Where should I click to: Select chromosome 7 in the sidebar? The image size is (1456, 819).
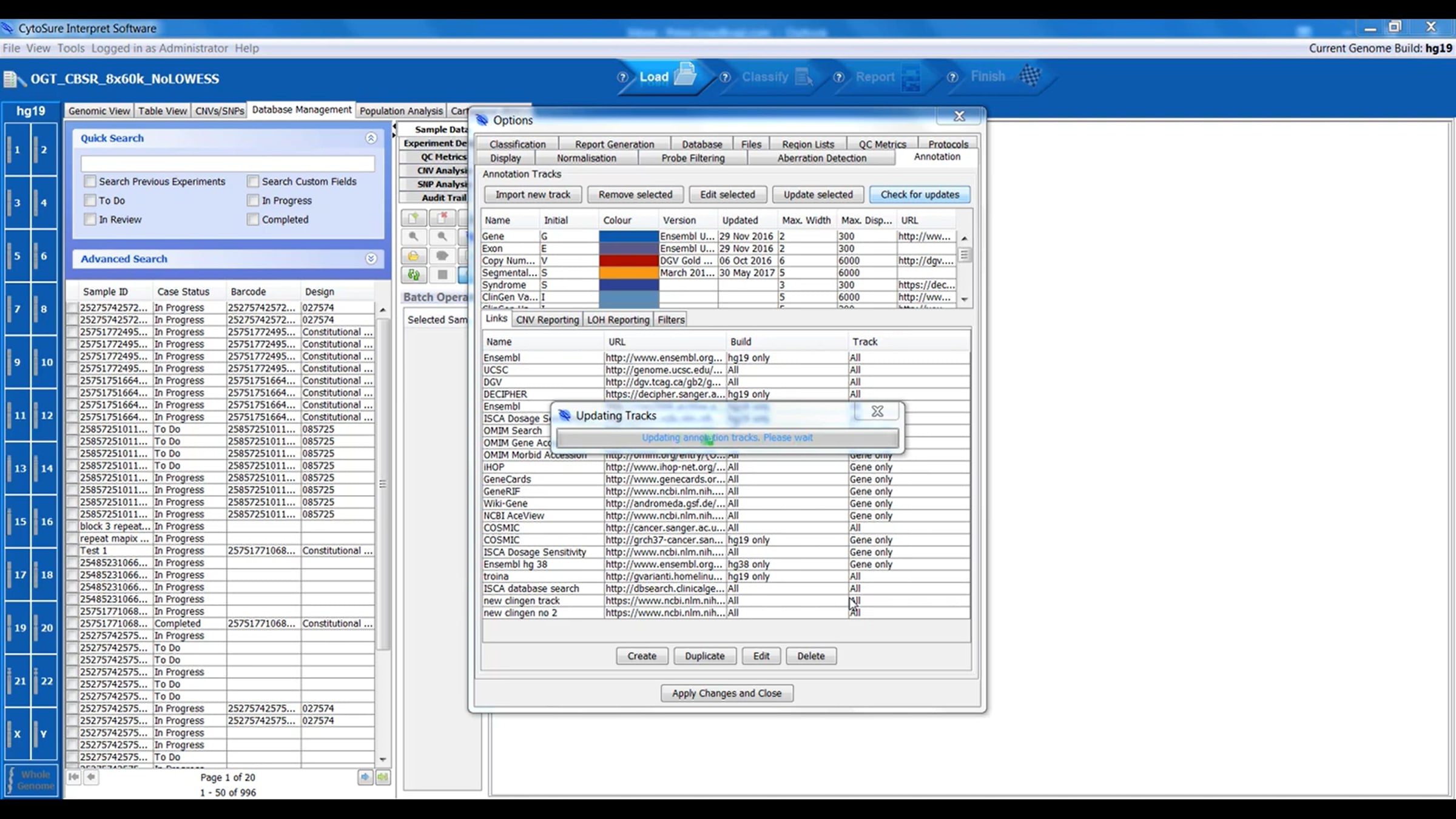click(17, 309)
